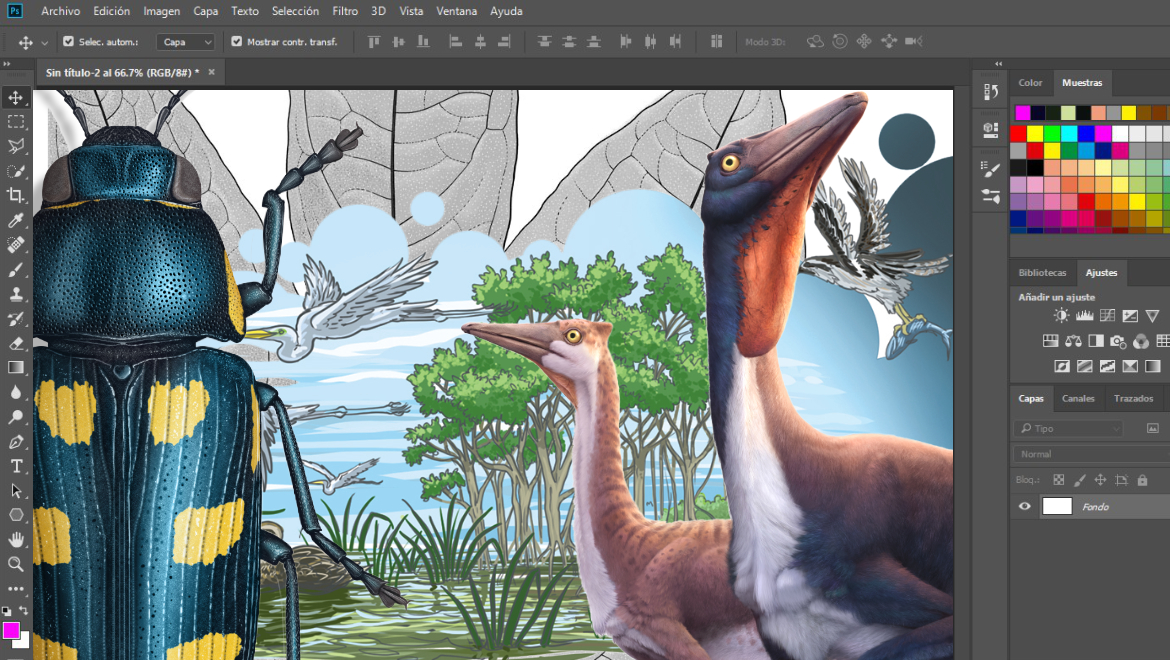The height and width of the screenshot is (660, 1170).
Task: Activate the Crop tool
Action: pyautogui.click(x=16, y=195)
